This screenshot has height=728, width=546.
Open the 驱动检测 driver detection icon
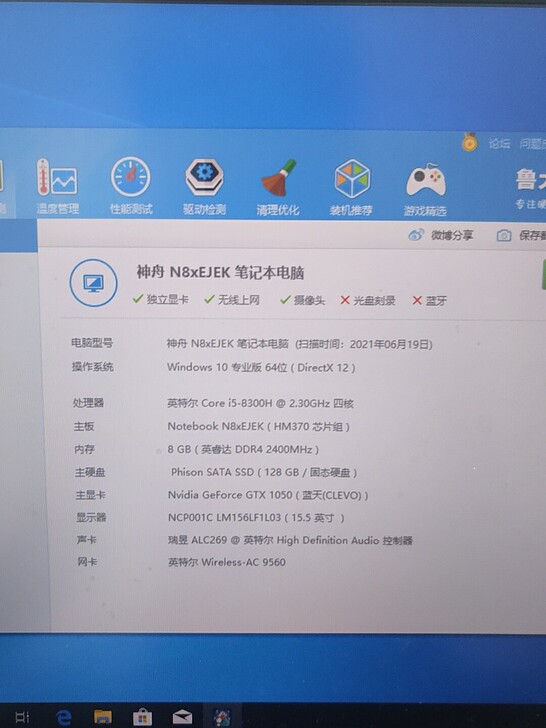pos(204,187)
